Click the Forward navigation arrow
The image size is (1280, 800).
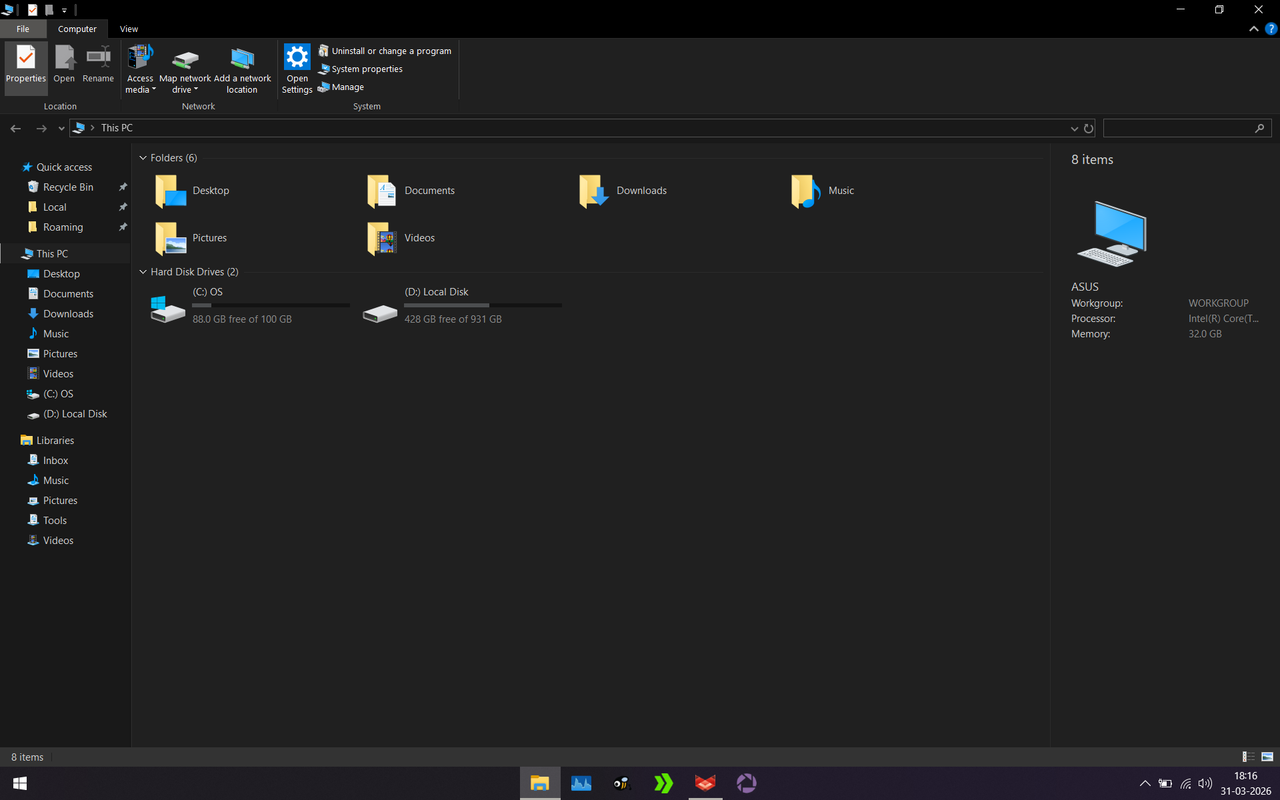coord(41,128)
